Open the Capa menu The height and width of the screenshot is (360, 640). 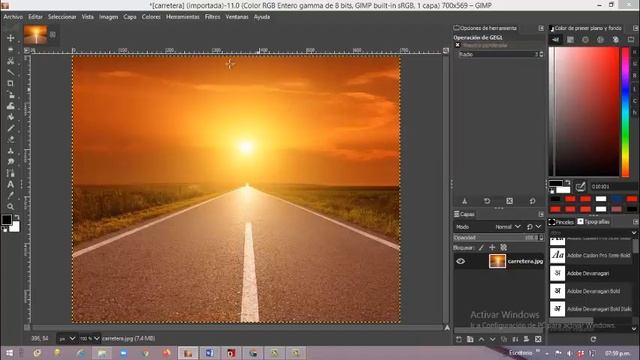(x=130, y=17)
